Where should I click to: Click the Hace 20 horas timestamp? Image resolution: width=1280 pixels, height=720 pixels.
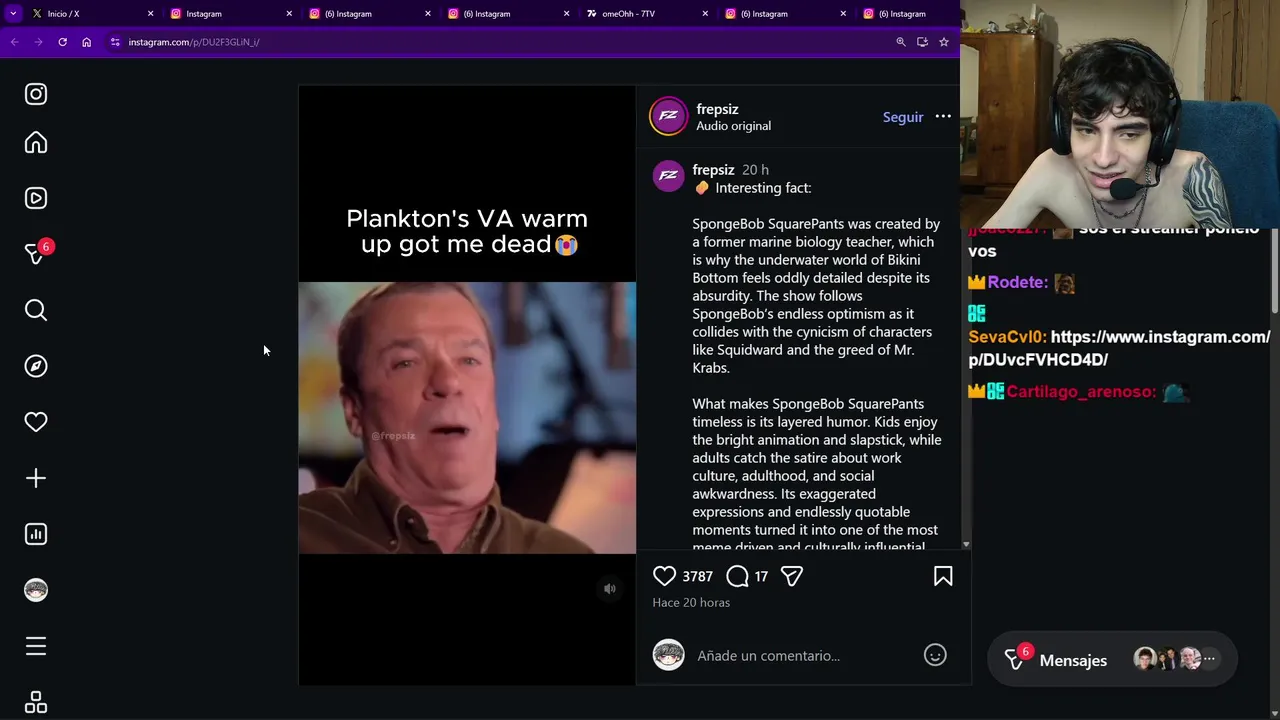point(691,603)
